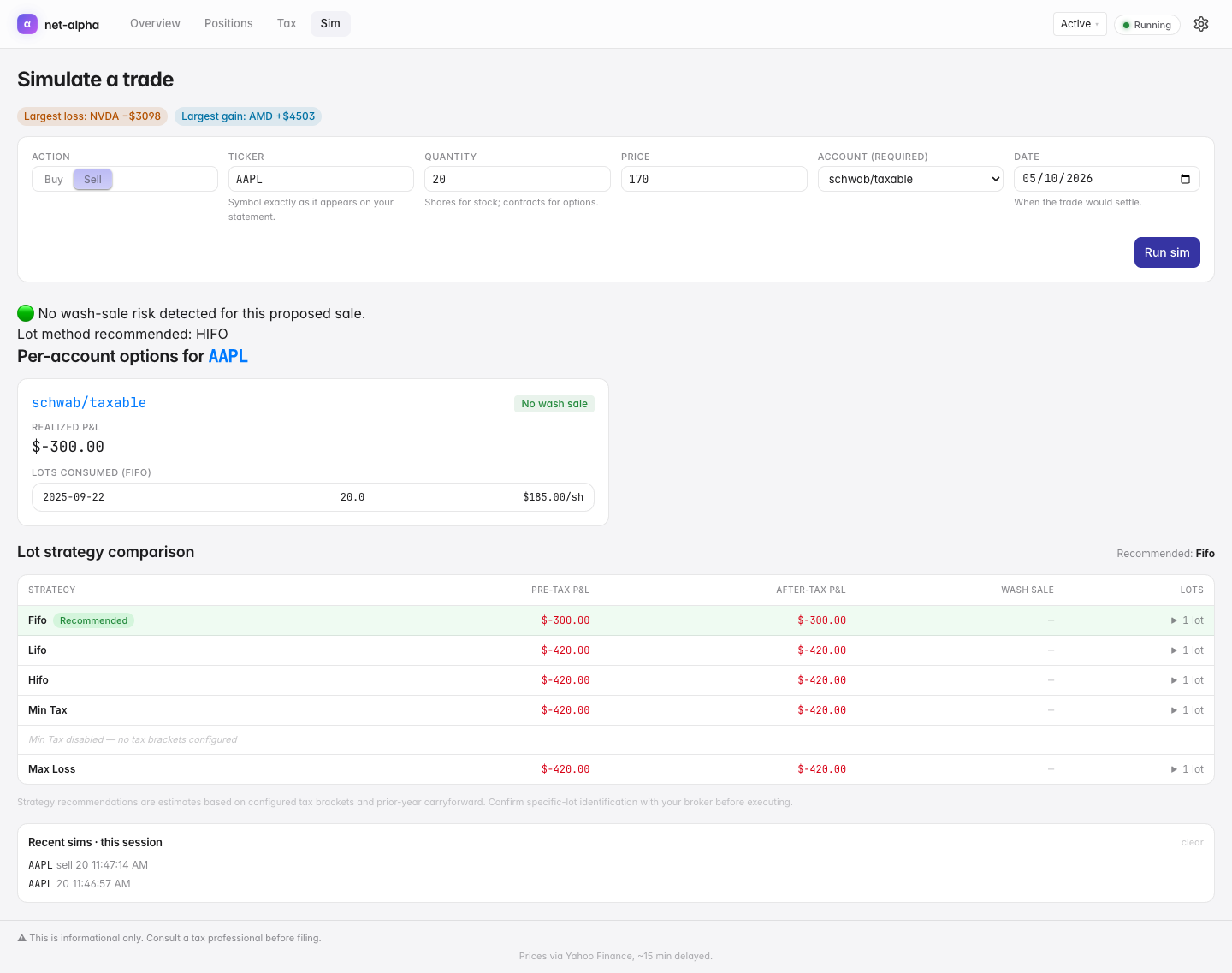
Task: Click the 2025-09-22 lot row
Action: click(313, 497)
